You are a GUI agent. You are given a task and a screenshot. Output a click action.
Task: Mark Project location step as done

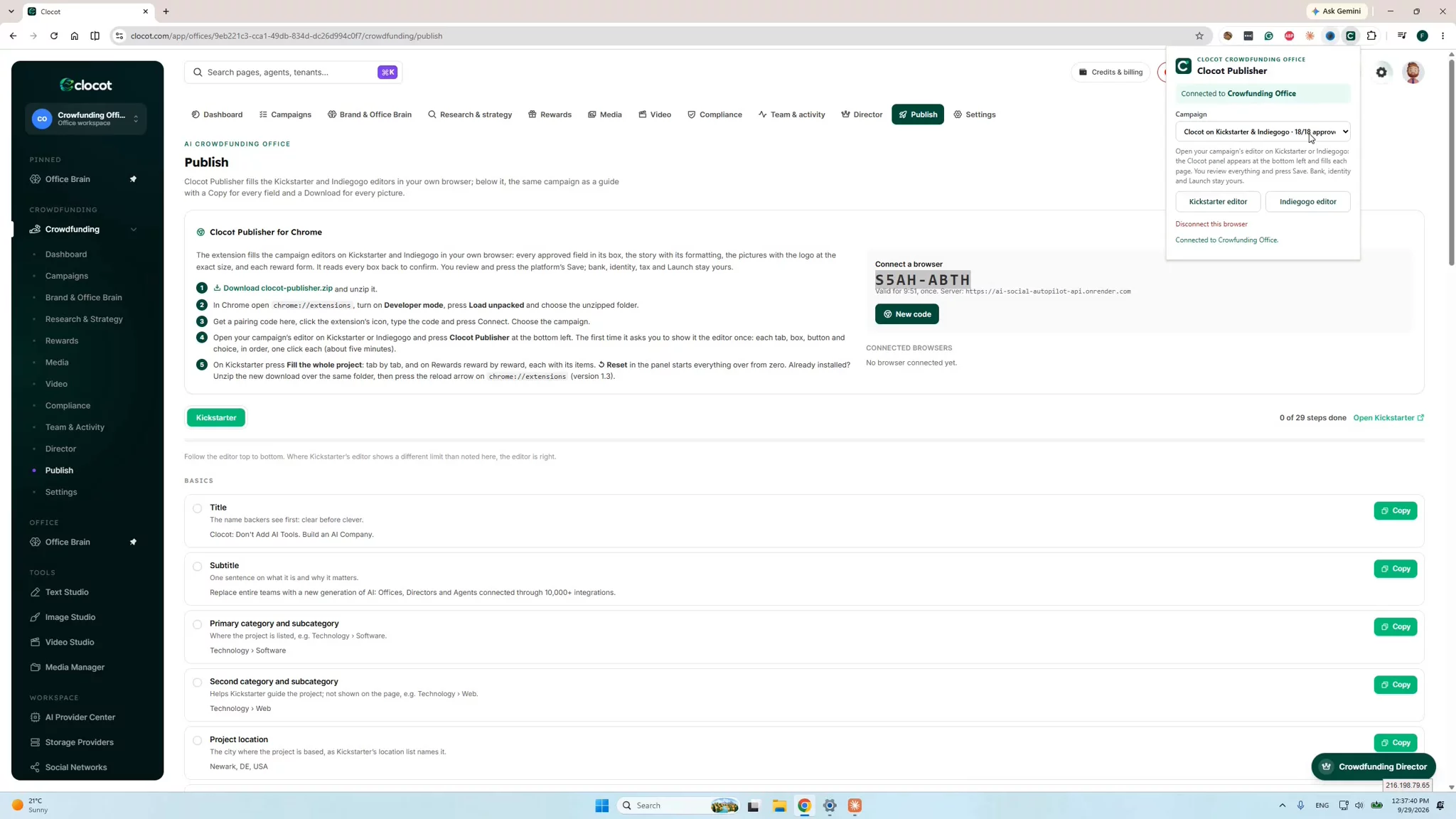pyautogui.click(x=198, y=740)
